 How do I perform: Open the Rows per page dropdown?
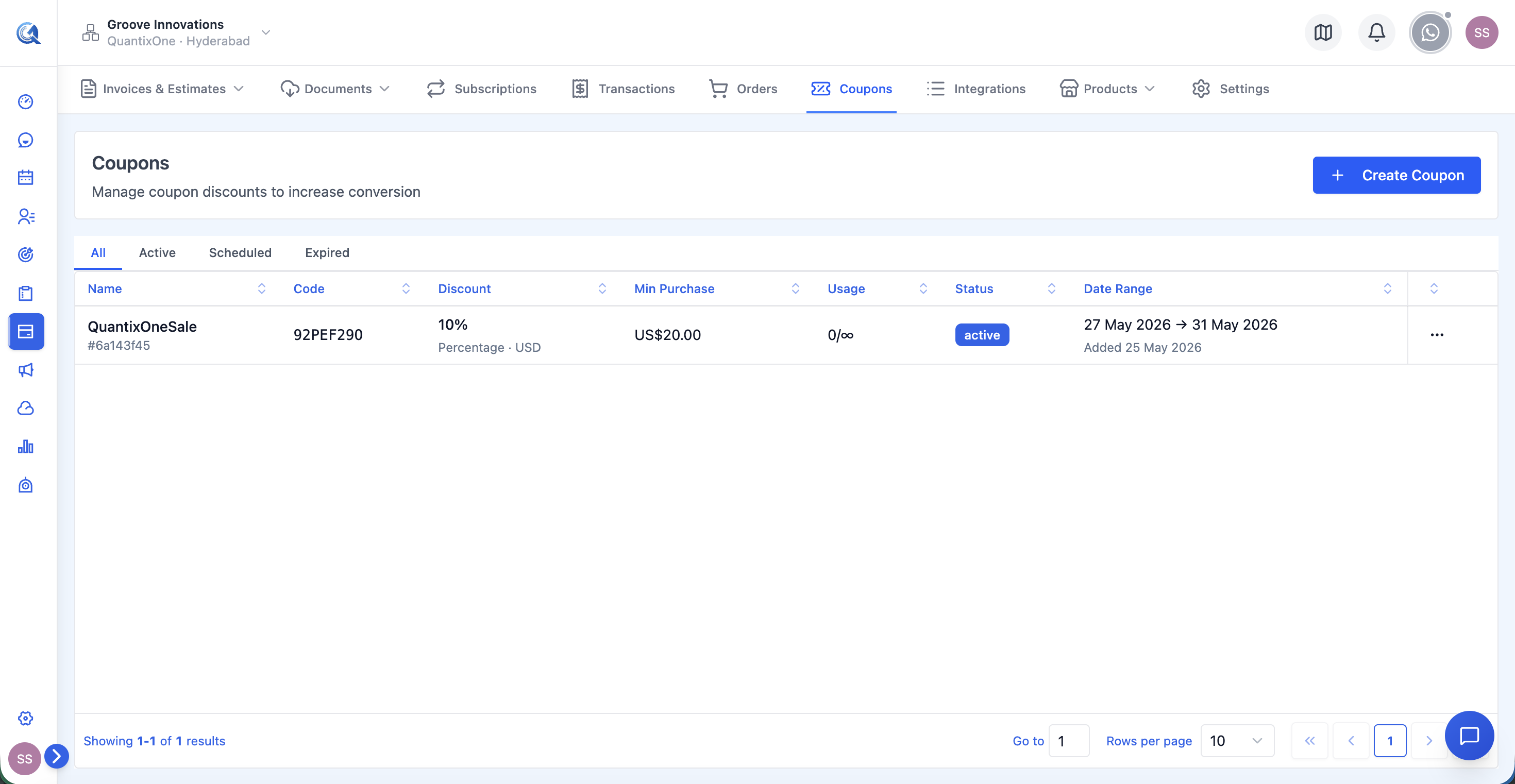[x=1237, y=741]
